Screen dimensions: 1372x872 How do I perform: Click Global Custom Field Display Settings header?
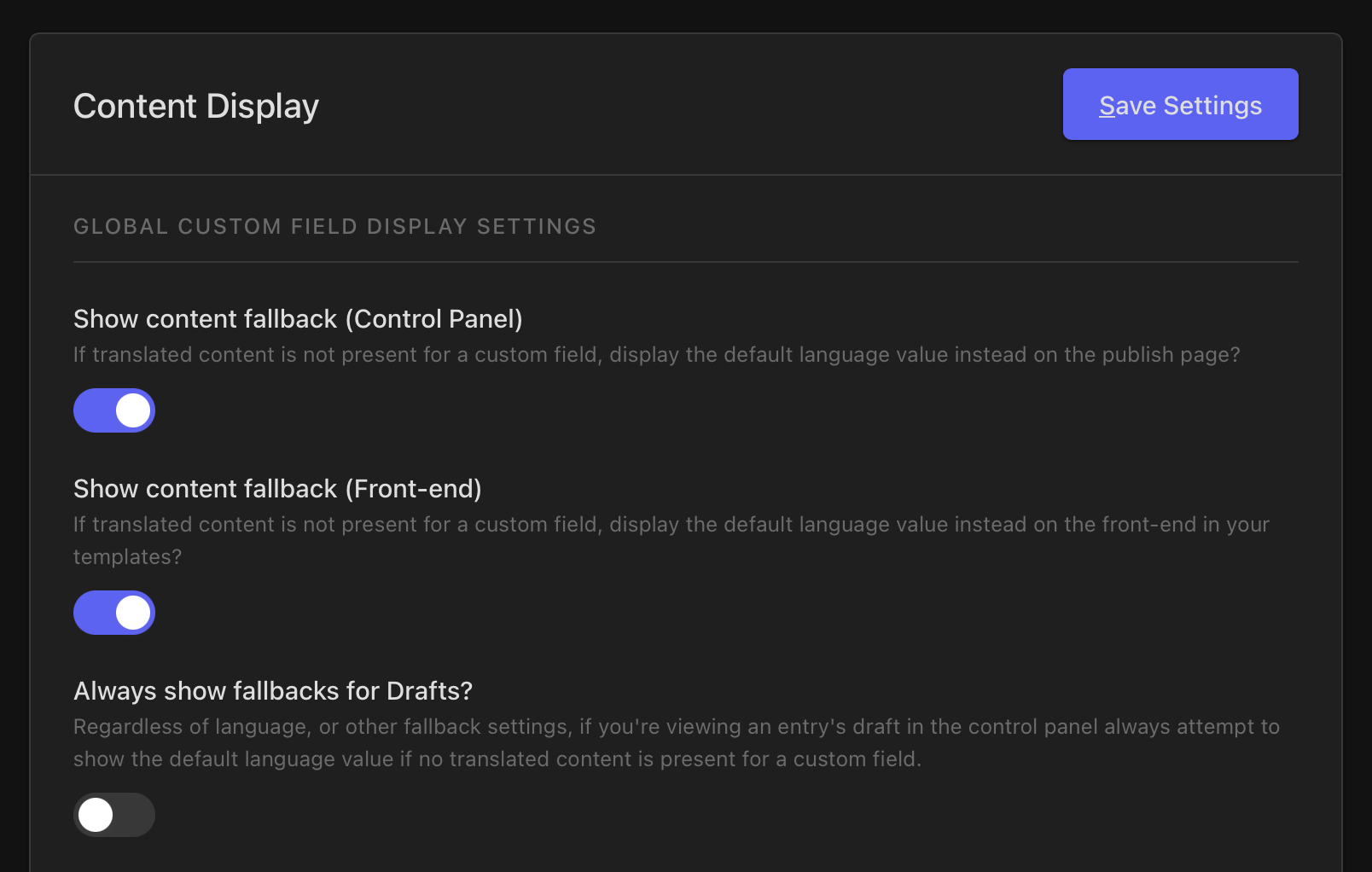coord(335,226)
